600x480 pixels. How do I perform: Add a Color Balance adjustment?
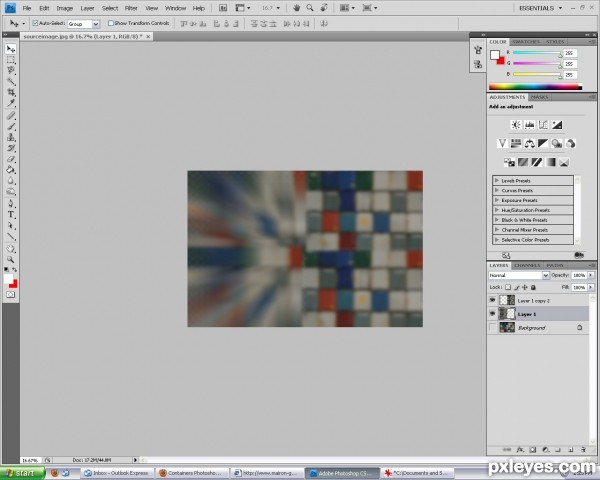click(x=530, y=144)
